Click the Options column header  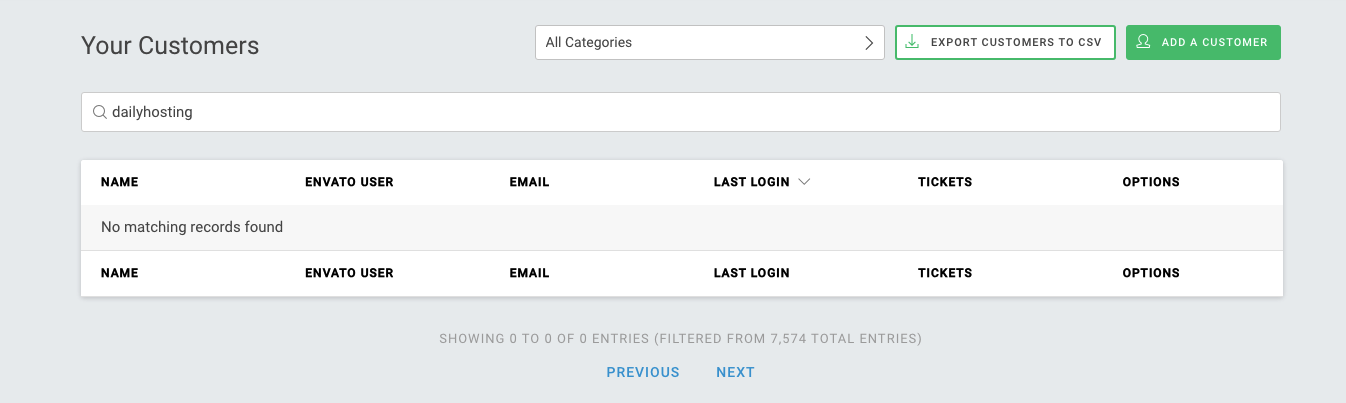1151,182
